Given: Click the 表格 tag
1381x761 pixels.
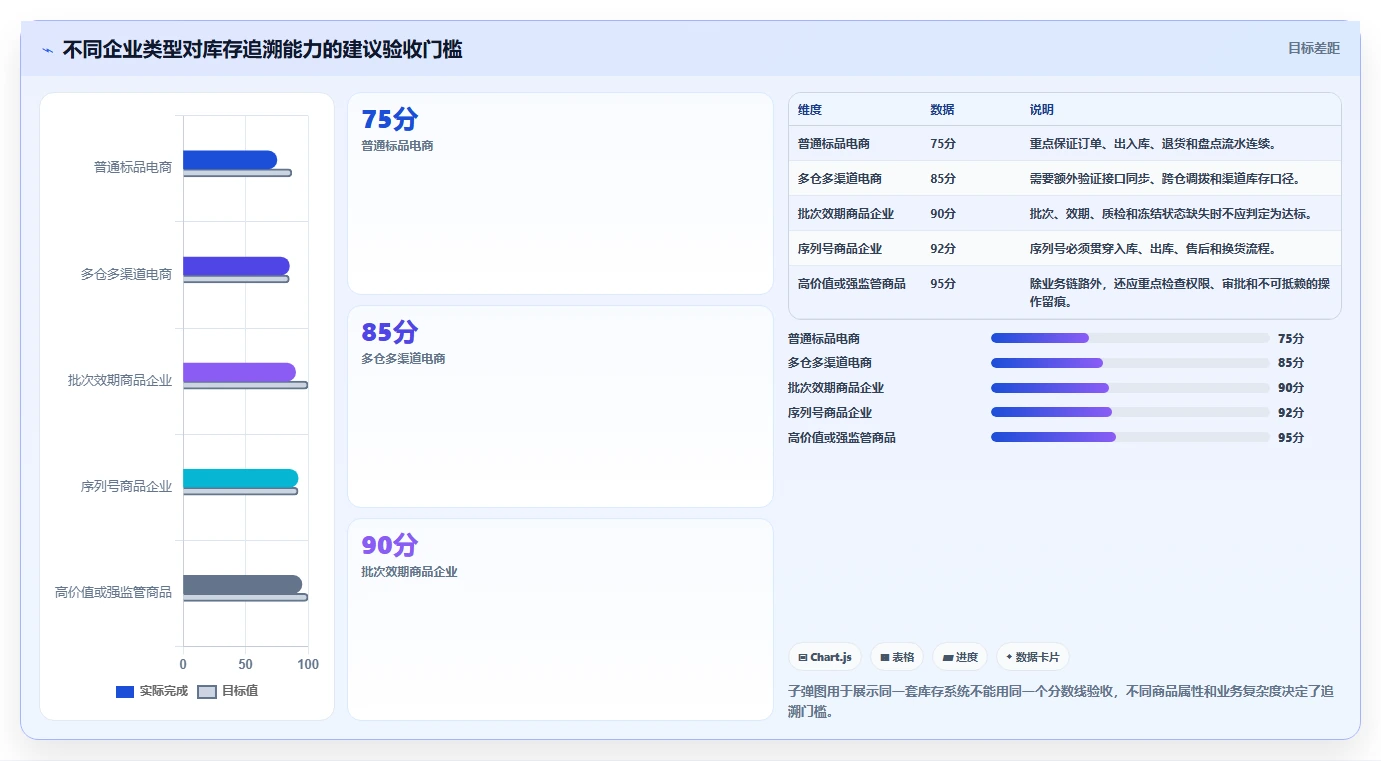Looking at the screenshot, I should (897, 657).
